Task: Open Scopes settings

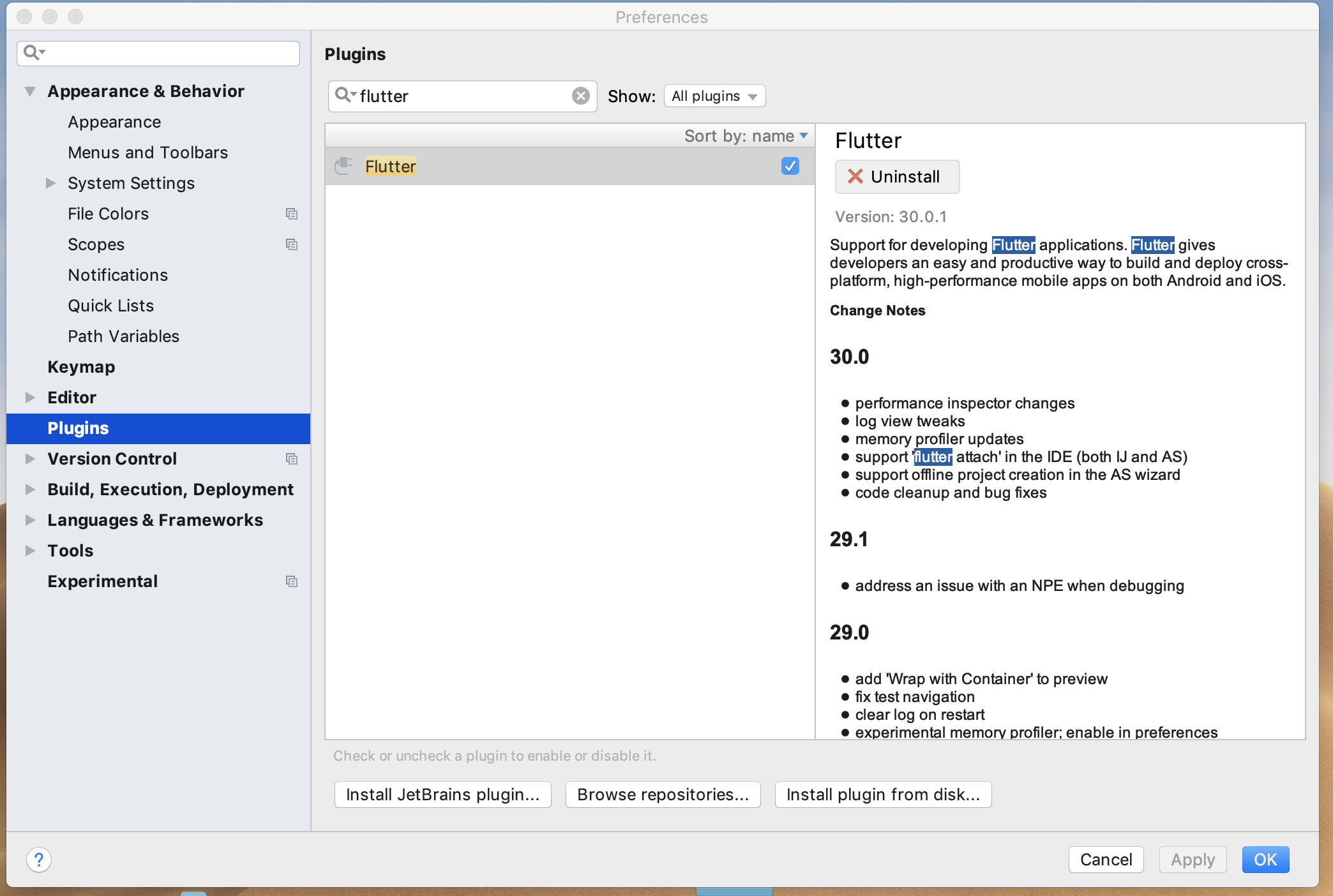Action: (x=96, y=244)
